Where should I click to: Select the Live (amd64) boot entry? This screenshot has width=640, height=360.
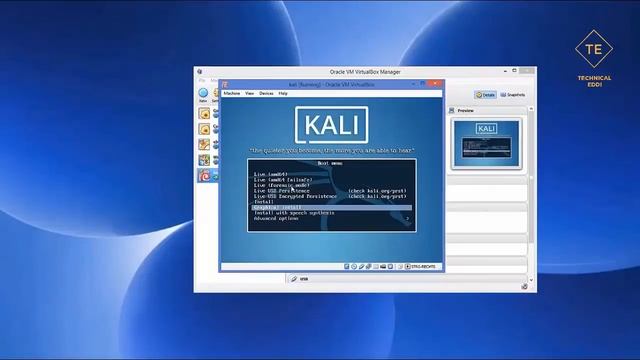click(271, 174)
